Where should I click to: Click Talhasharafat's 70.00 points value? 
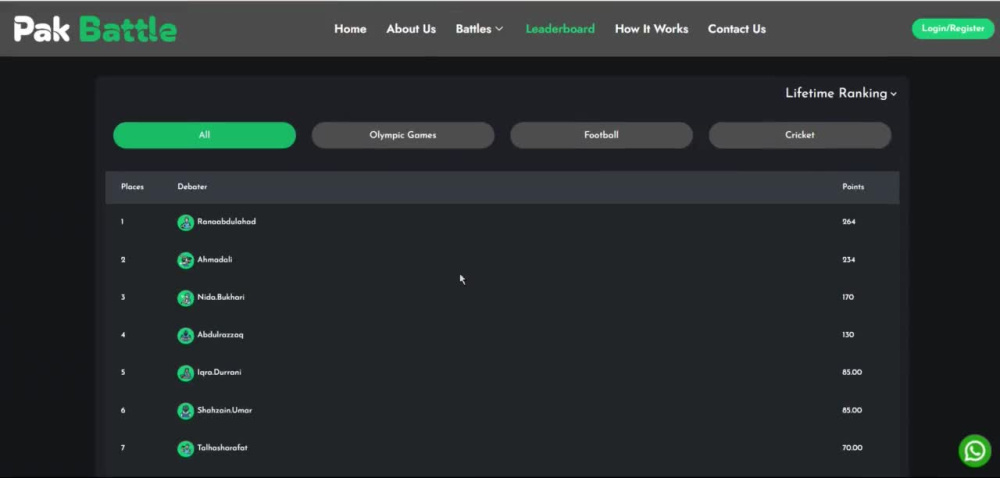(x=852, y=447)
